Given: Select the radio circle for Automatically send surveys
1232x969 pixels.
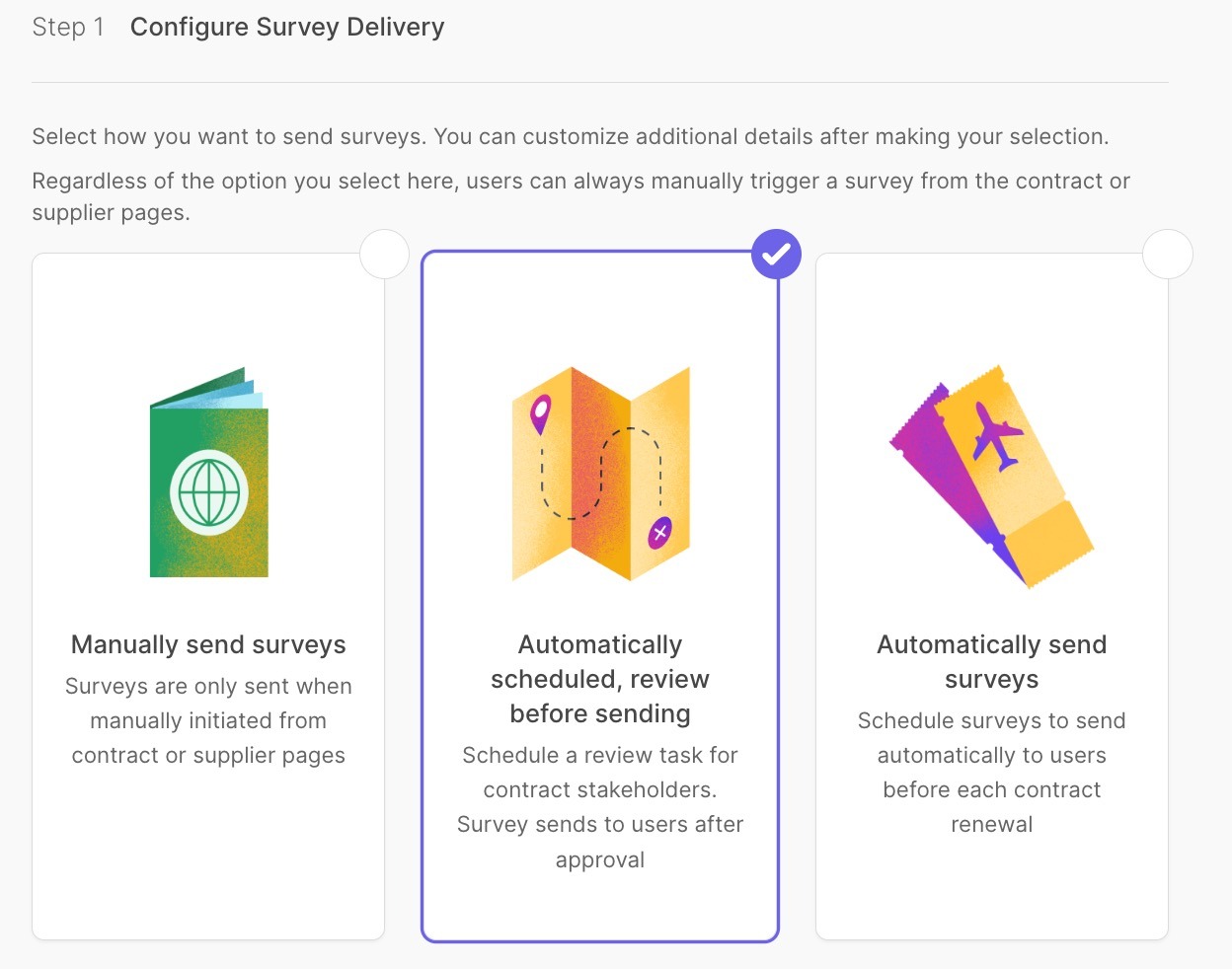Looking at the screenshot, I should coord(1167,255).
